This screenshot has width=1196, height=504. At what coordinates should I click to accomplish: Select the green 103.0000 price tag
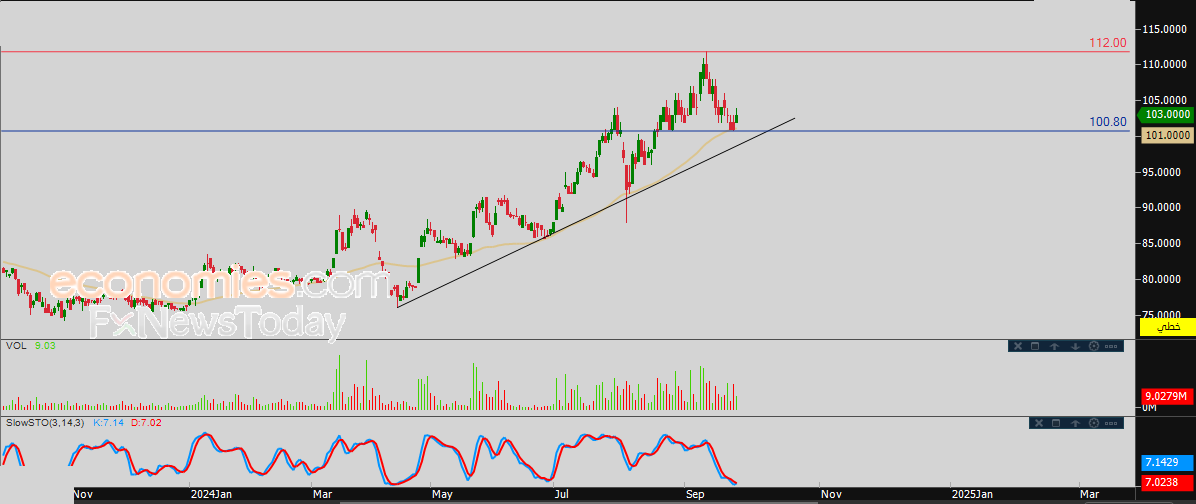(x=1166, y=114)
